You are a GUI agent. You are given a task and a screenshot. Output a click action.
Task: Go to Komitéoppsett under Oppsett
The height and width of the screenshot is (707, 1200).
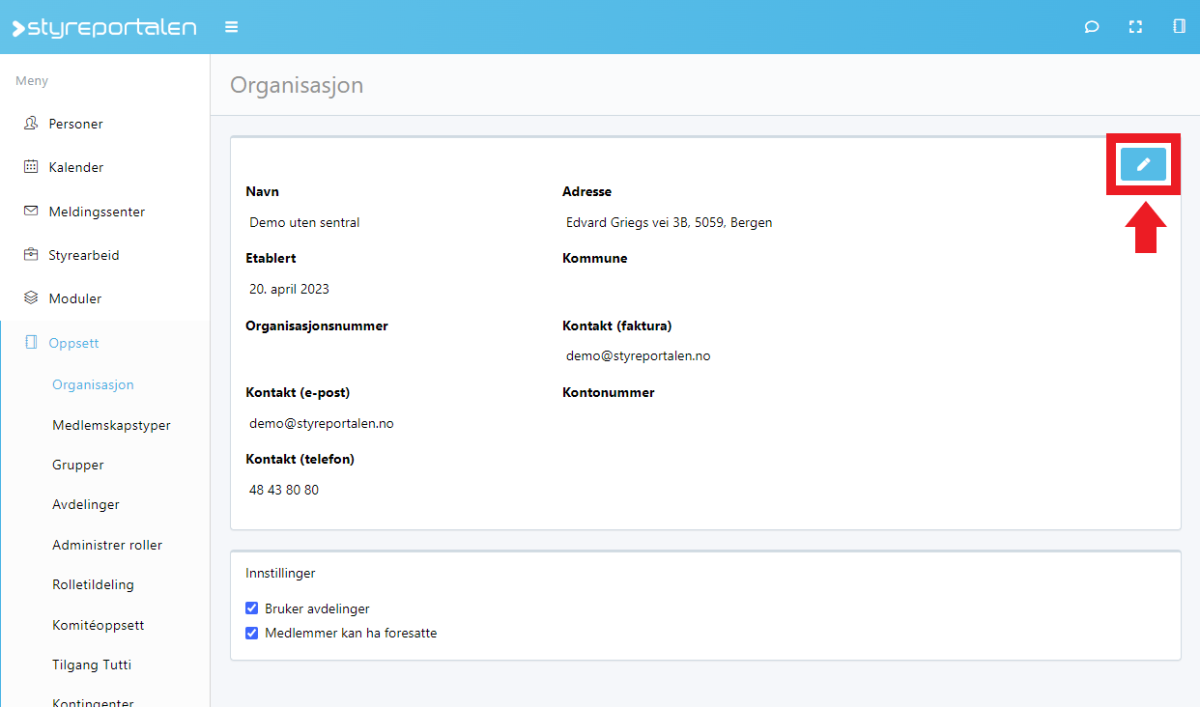[x=98, y=625]
